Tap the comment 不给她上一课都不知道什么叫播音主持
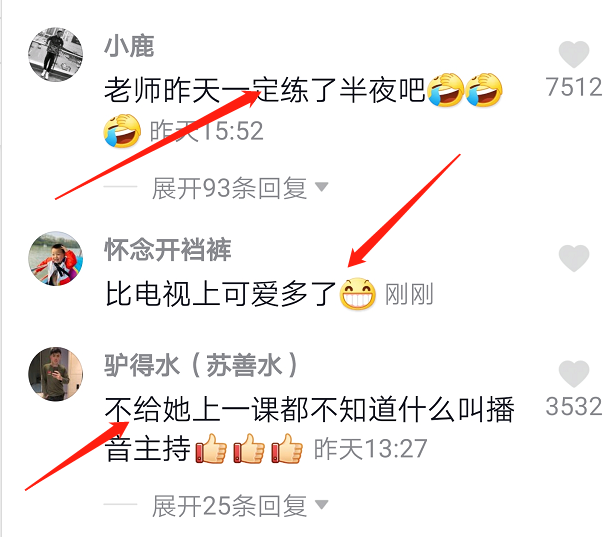 click(x=309, y=429)
